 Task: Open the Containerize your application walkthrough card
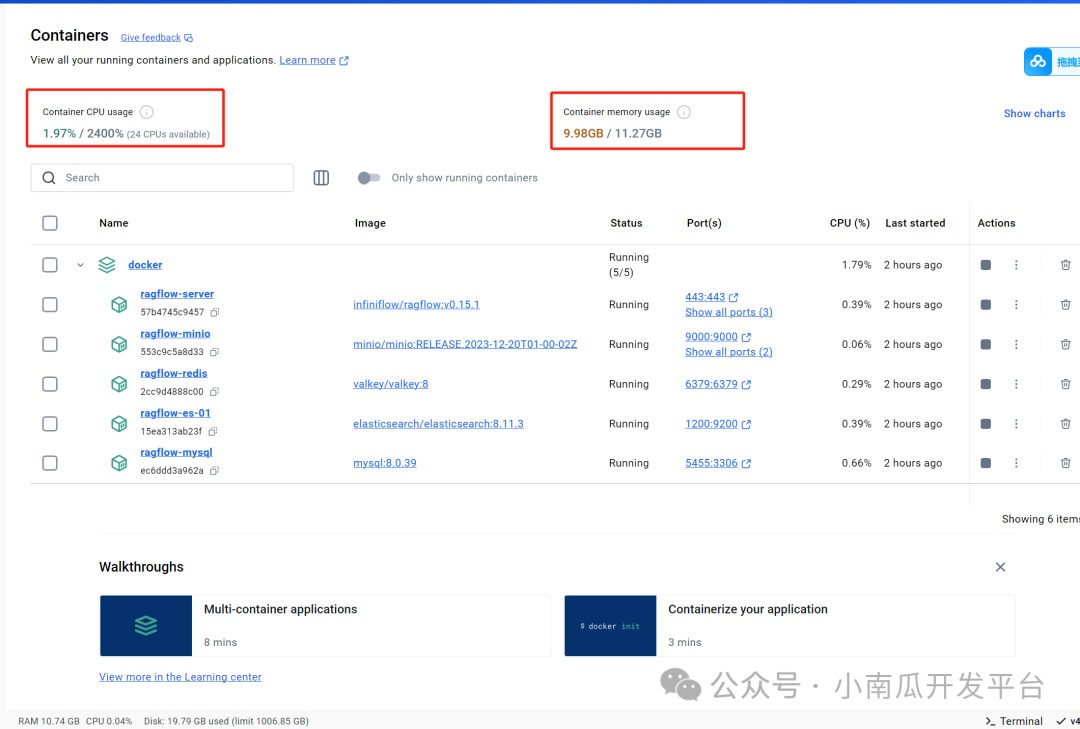[x=789, y=626]
